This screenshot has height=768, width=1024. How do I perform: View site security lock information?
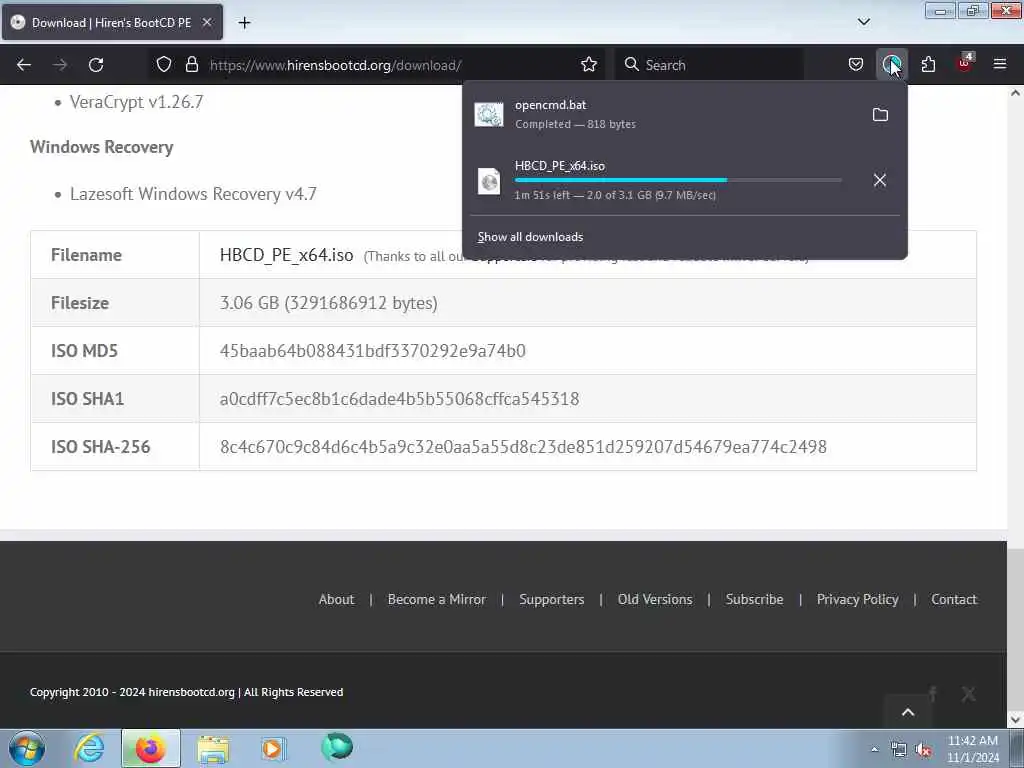[x=191, y=65]
